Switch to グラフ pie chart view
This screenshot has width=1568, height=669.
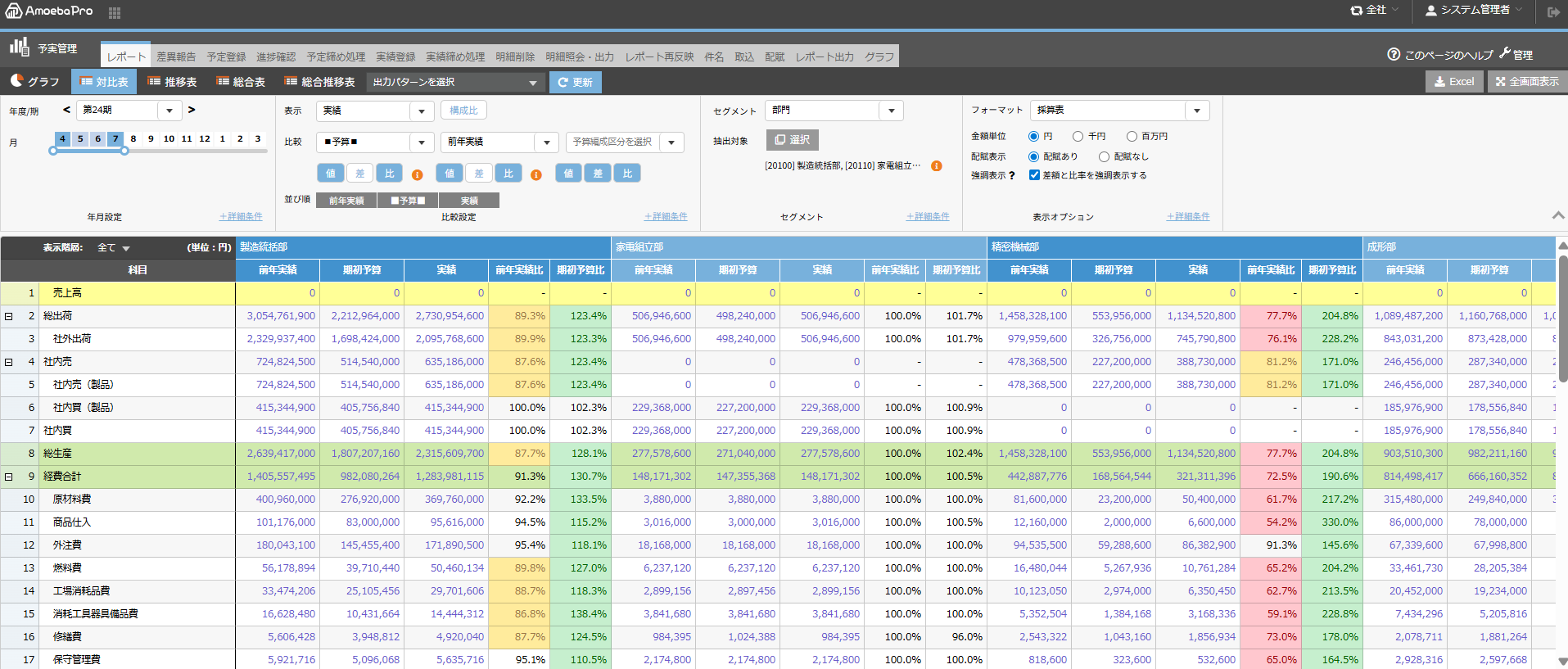34,82
